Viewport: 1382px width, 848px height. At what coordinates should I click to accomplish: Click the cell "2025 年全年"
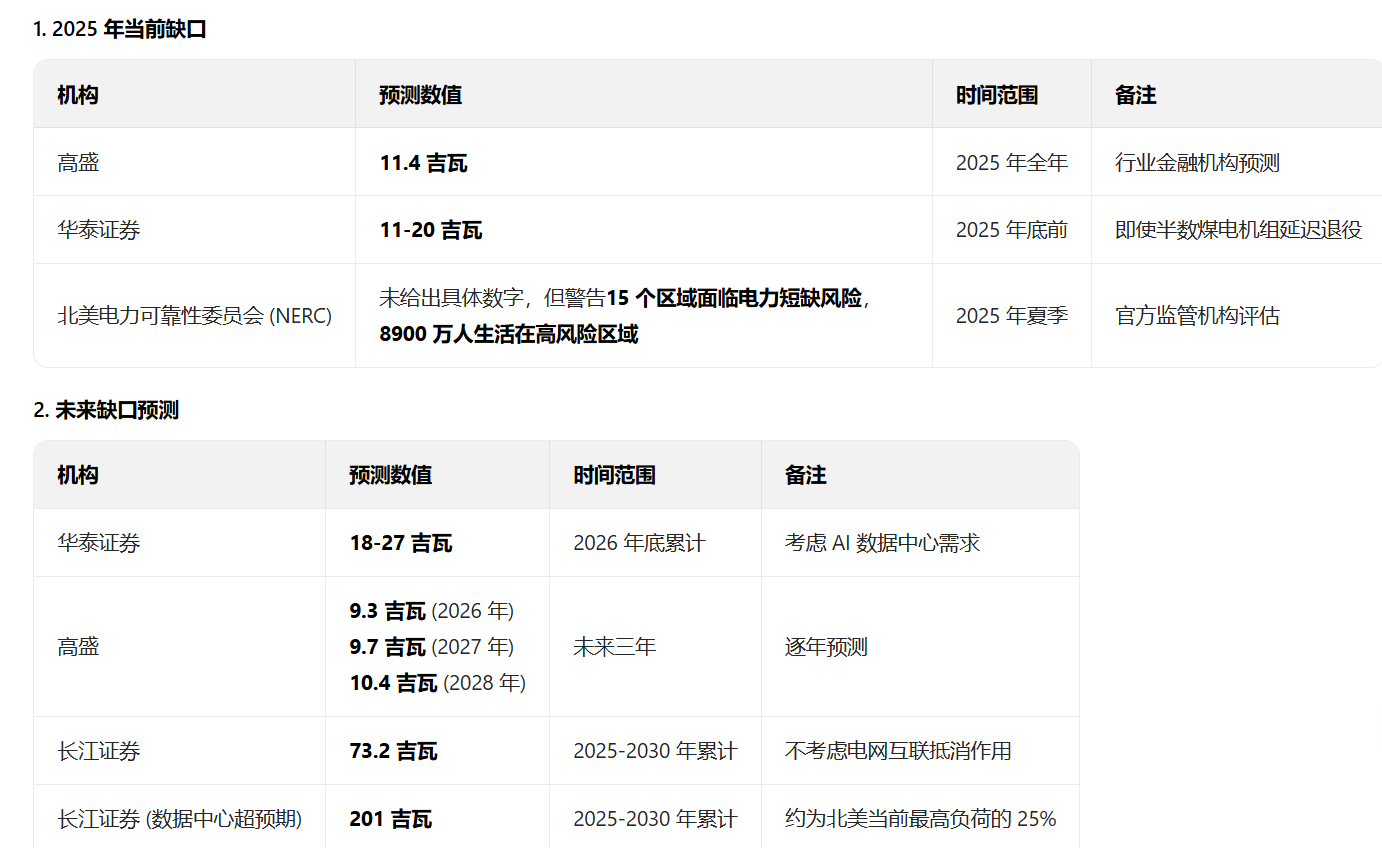click(1012, 163)
